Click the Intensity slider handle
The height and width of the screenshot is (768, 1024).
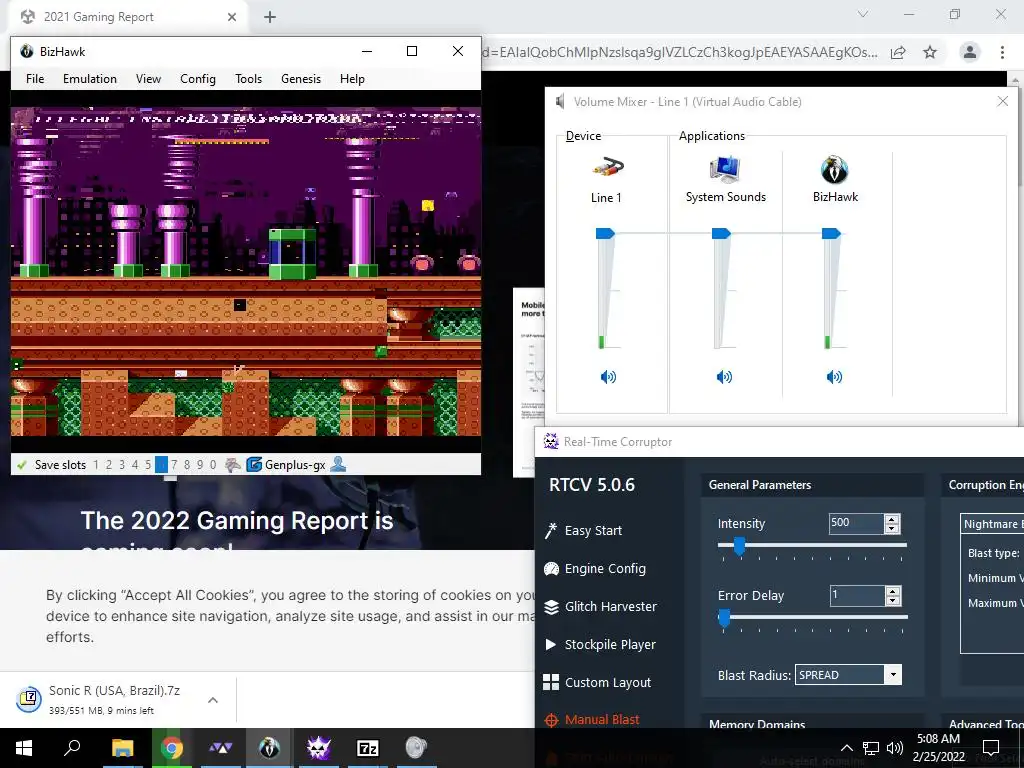coord(739,546)
